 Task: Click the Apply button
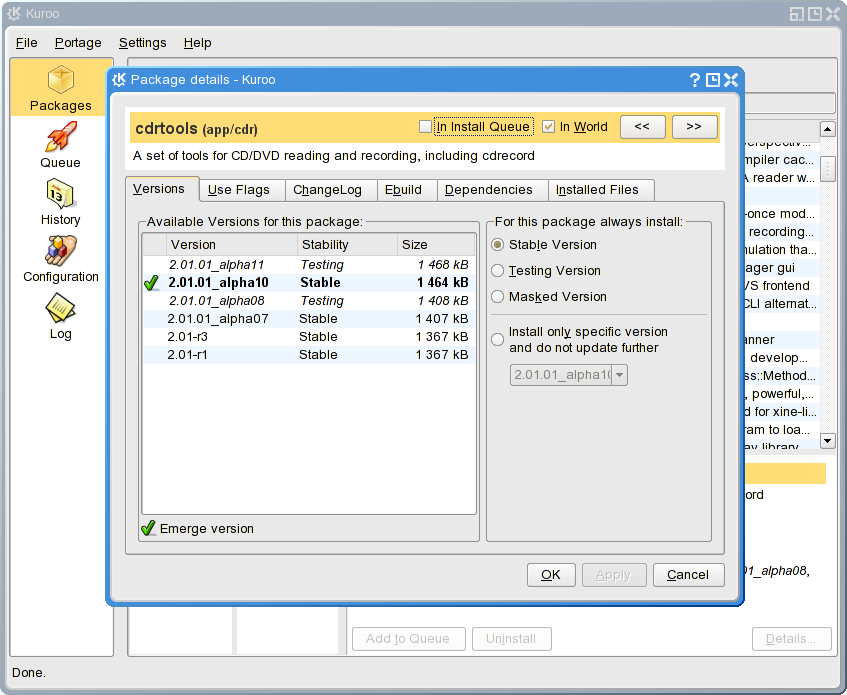(x=614, y=575)
